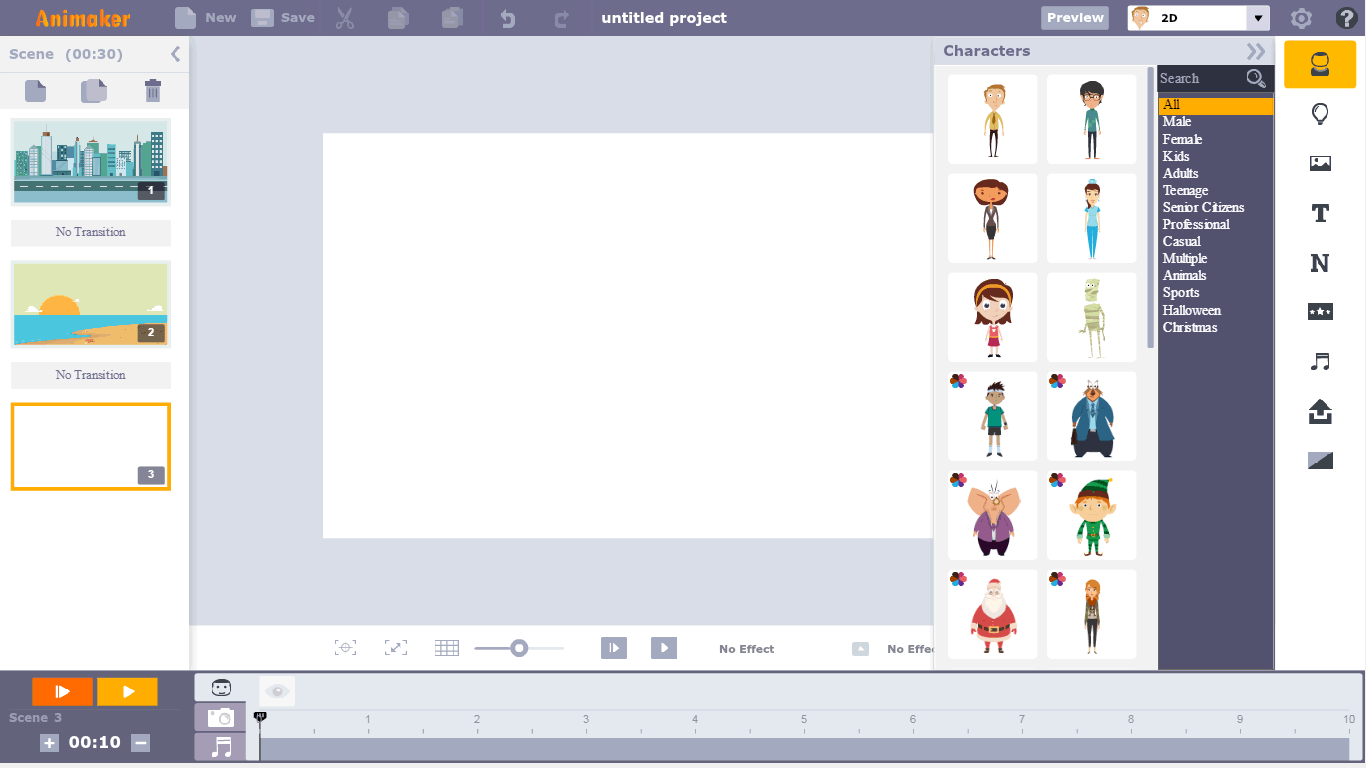Collapse the Characters panel

pyautogui.click(x=1256, y=50)
